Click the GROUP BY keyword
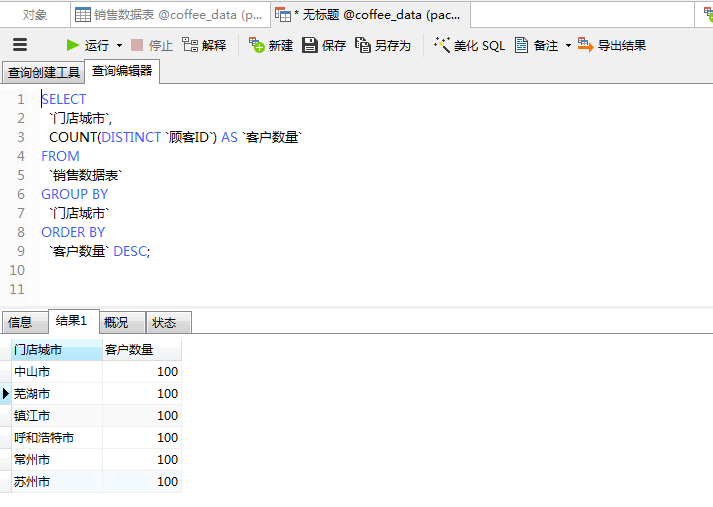Image resolution: width=713 pixels, height=507 pixels. point(75,194)
